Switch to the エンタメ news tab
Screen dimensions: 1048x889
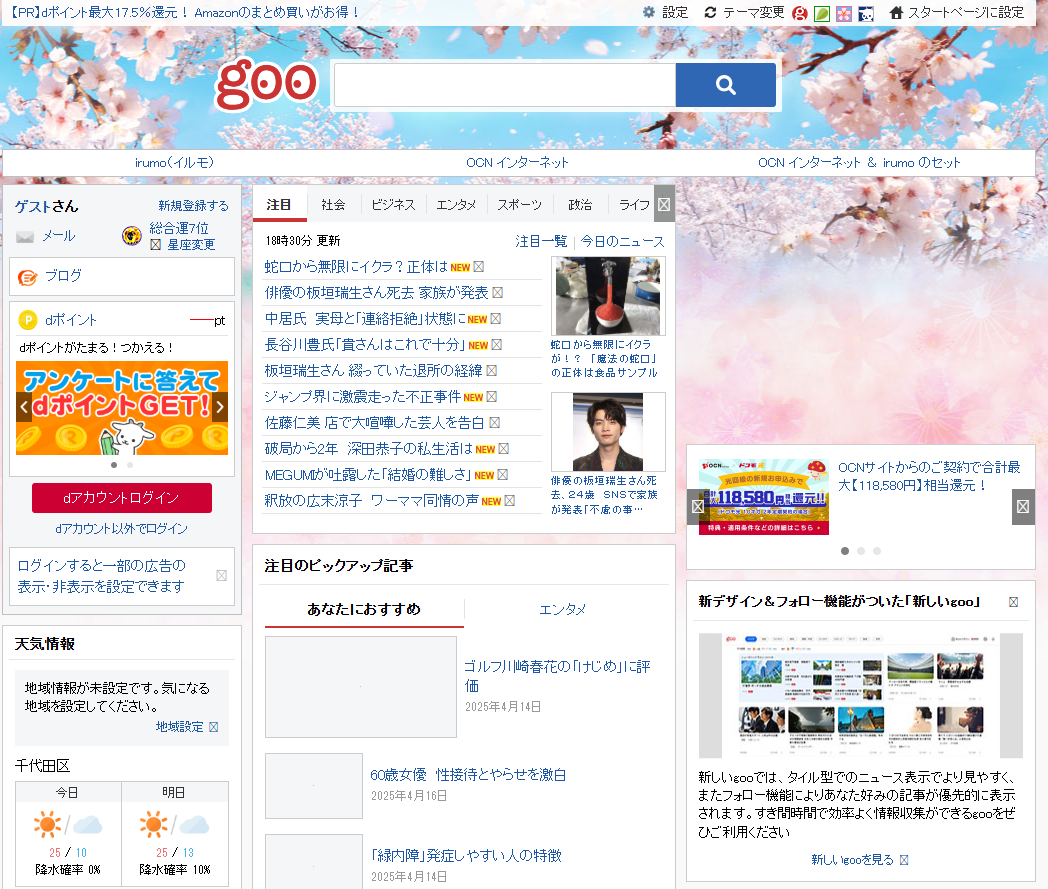tap(456, 205)
